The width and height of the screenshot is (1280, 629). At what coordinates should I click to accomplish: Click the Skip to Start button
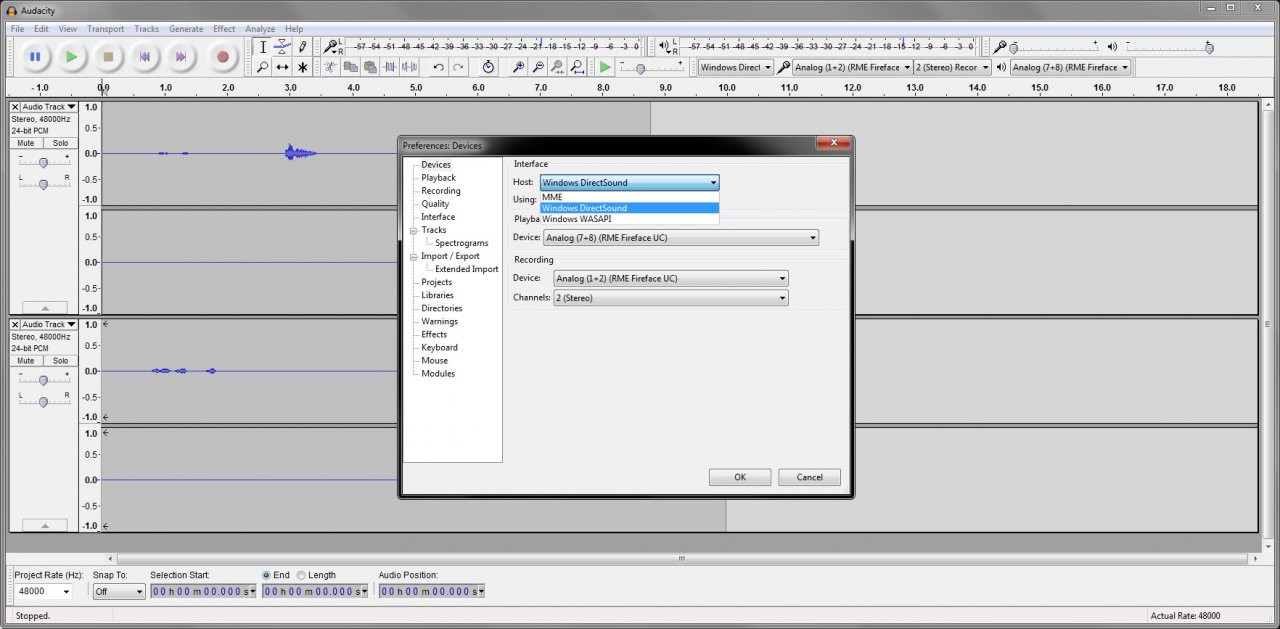click(x=144, y=57)
